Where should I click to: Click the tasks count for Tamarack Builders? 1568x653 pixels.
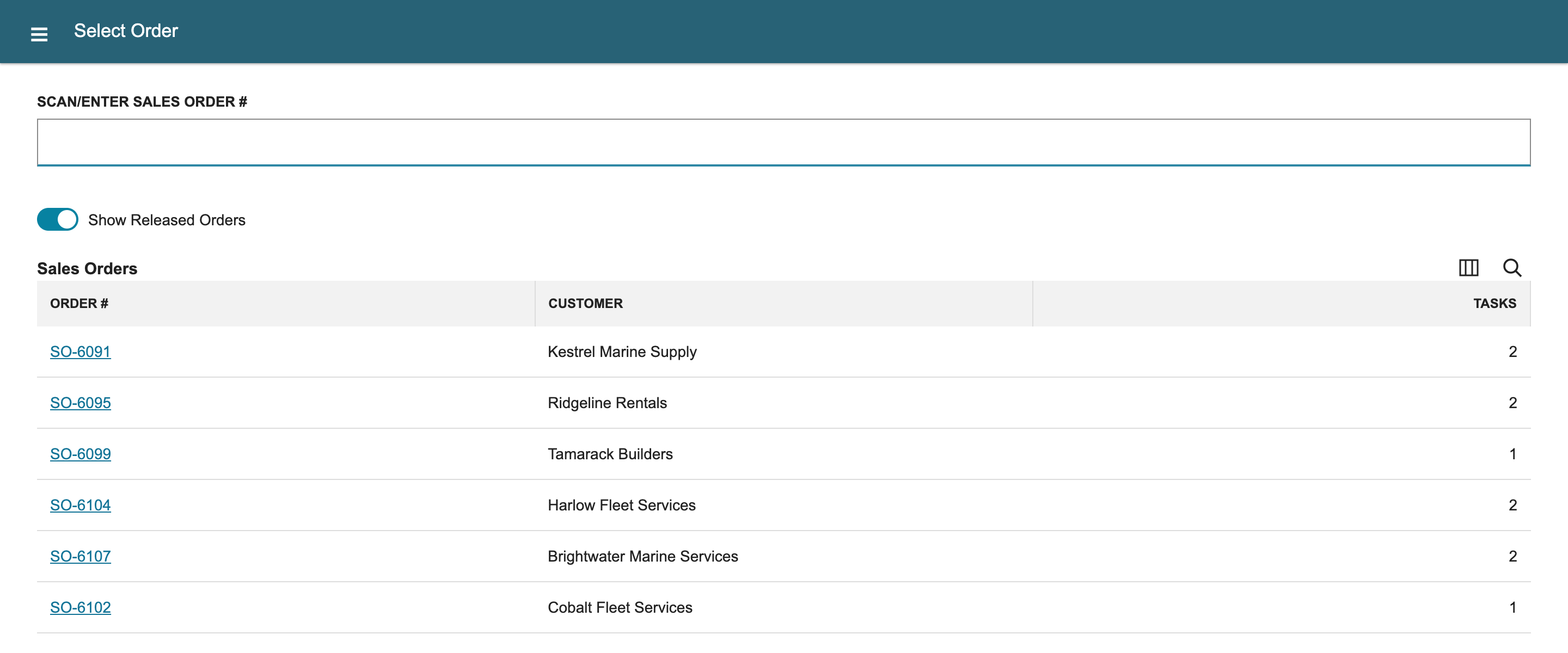pos(1512,454)
